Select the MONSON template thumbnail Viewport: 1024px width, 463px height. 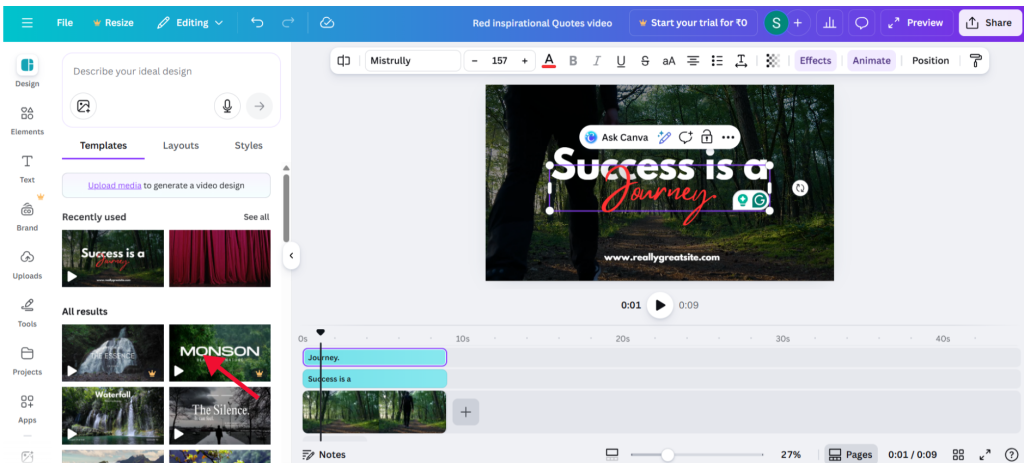coord(219,353)
